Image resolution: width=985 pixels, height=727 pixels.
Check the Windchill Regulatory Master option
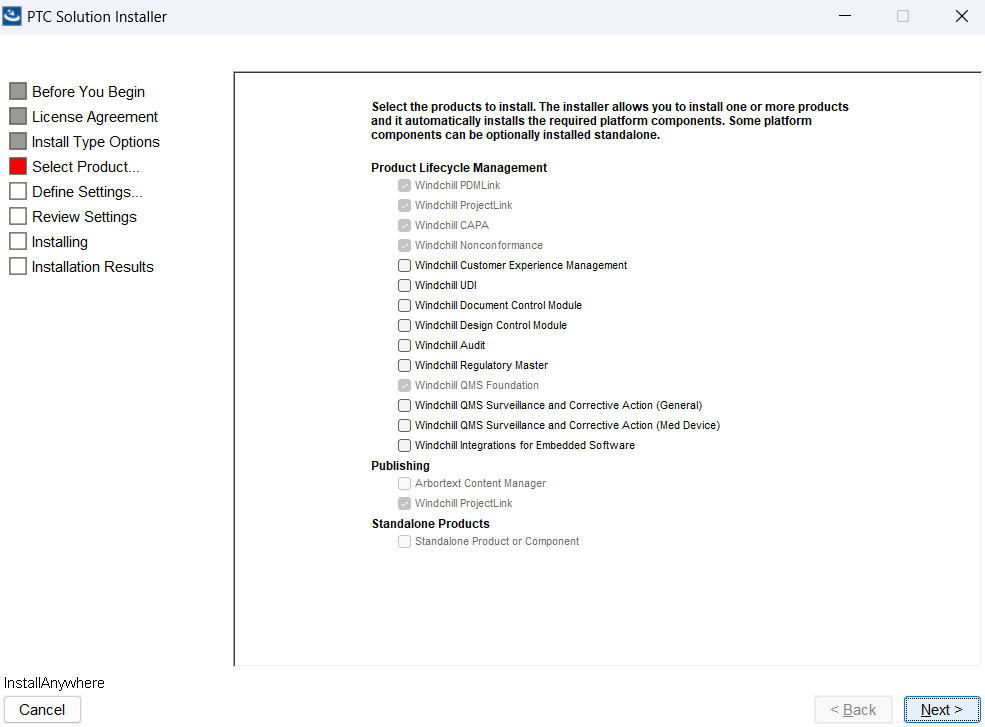pyautogui.click(x=405, y=366)
